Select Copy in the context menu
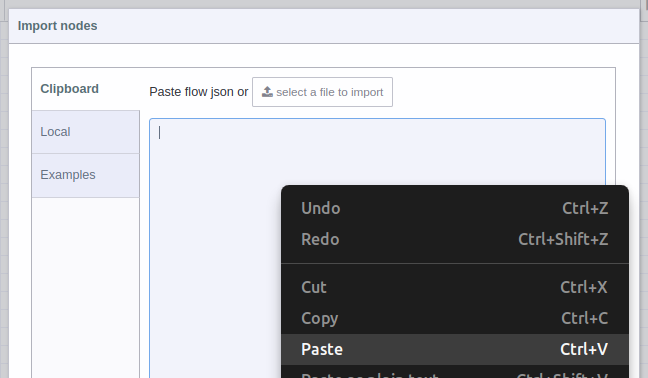Image resolution: width=648 pixels, height=378 pixels. pos(455,318)
